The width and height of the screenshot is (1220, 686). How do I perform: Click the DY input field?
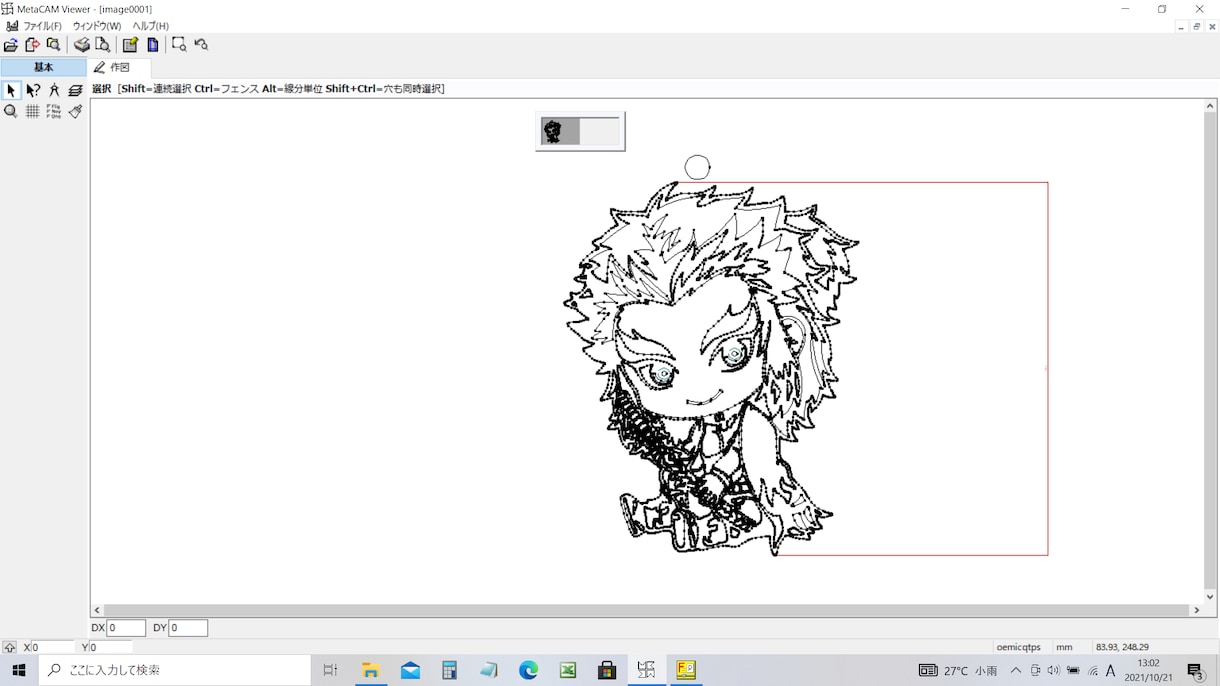(188, 628)
